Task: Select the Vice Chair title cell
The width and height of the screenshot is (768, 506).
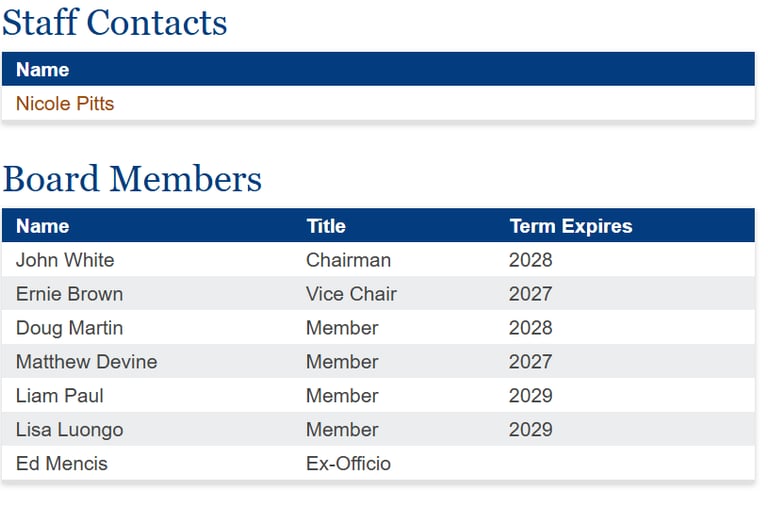Action: point(351,294)
